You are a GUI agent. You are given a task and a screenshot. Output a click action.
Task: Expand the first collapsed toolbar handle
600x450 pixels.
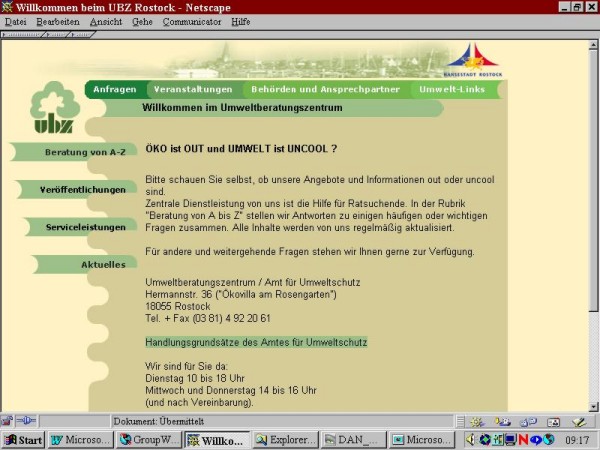tap(18, 35)
